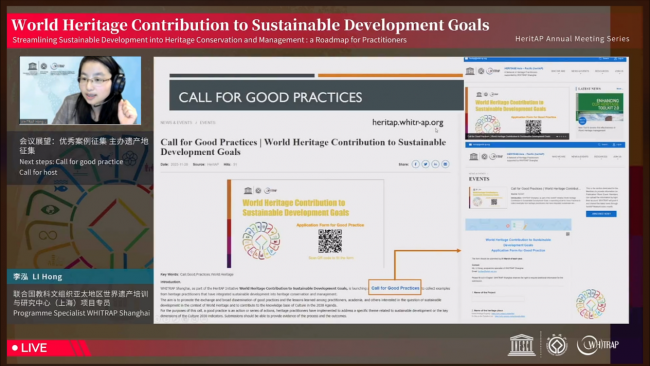The height and width of the screenshot is (366, 650).
Task: Click the WHITRAP logo in the bottom bar
Action: pyautogui.click(x=598, y=345)
